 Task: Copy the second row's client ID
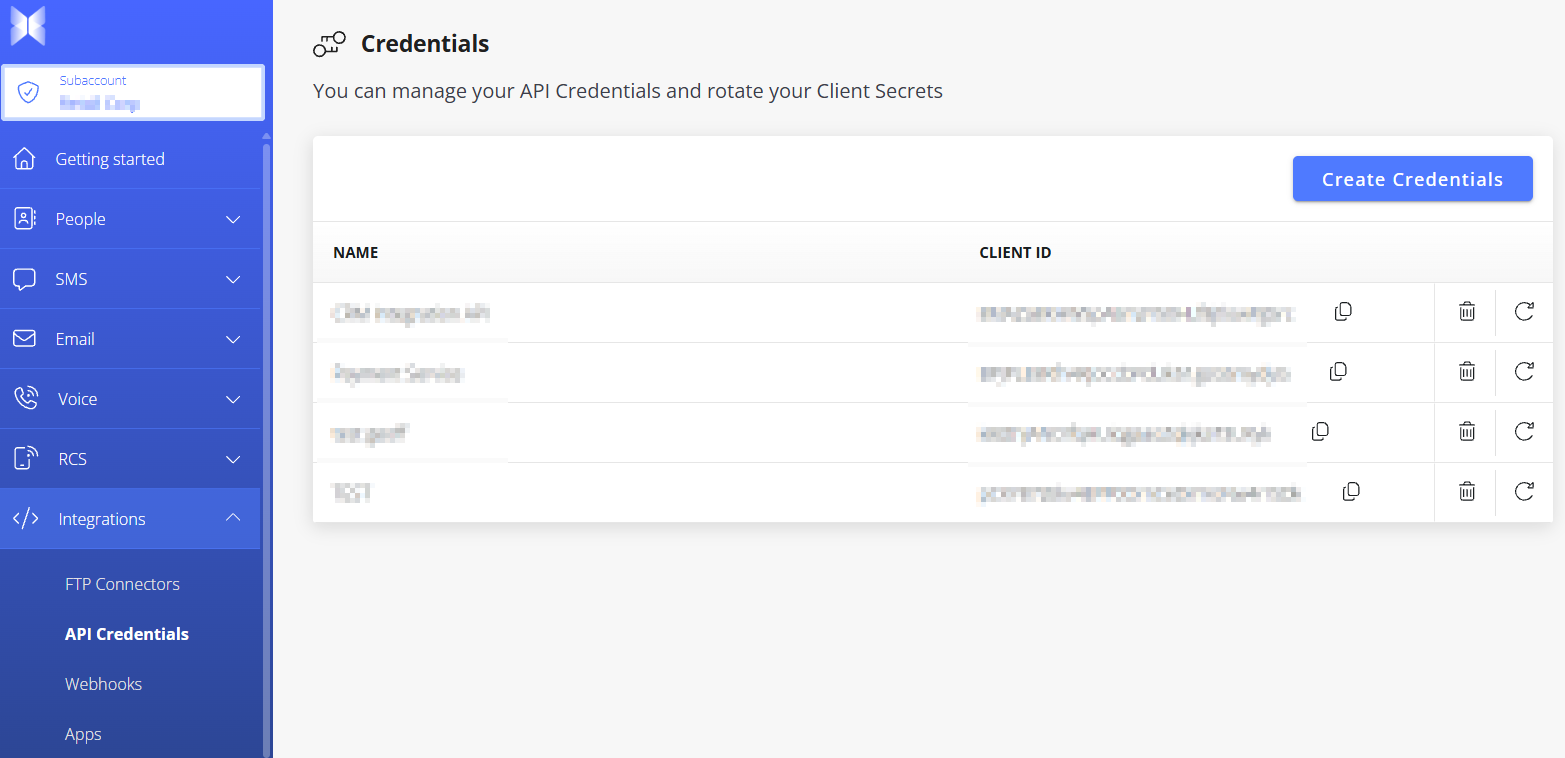tap(1338, 372)
